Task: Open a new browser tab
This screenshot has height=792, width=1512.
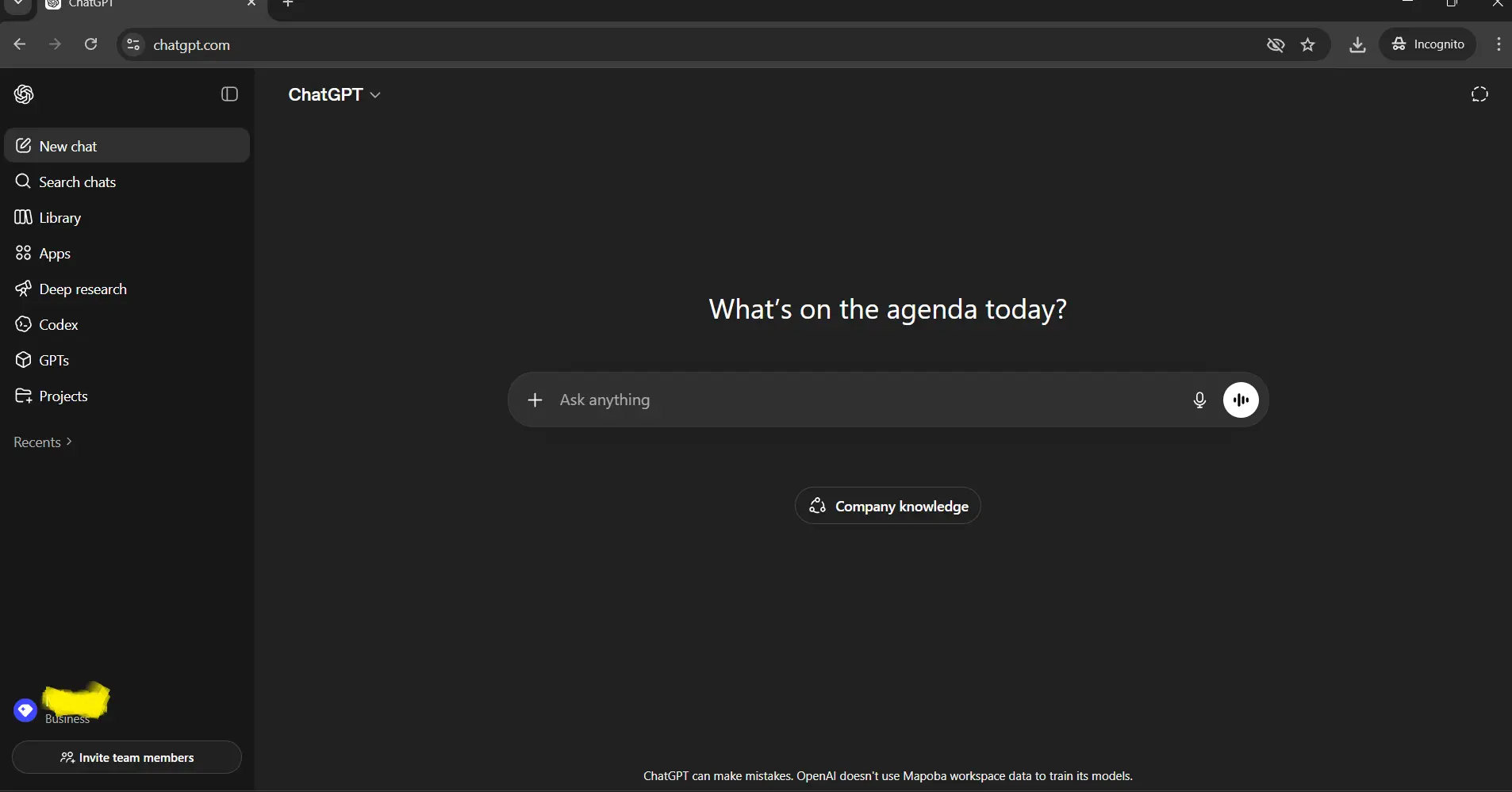Action: [288, 4]
